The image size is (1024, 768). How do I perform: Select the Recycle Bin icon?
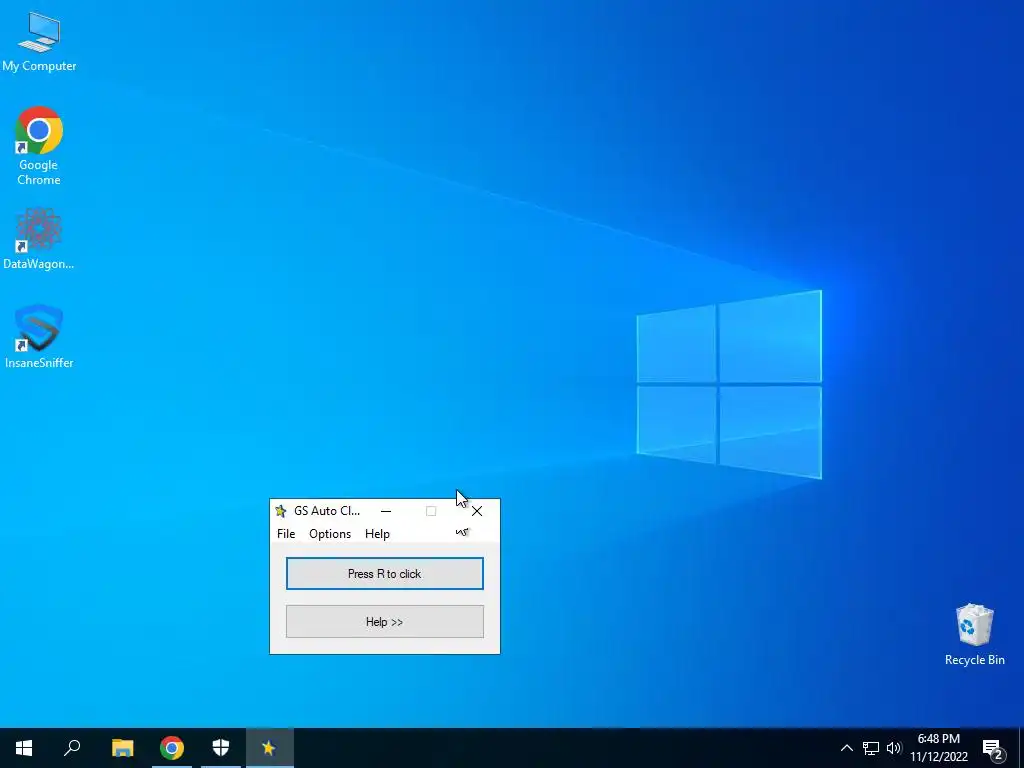974,635
